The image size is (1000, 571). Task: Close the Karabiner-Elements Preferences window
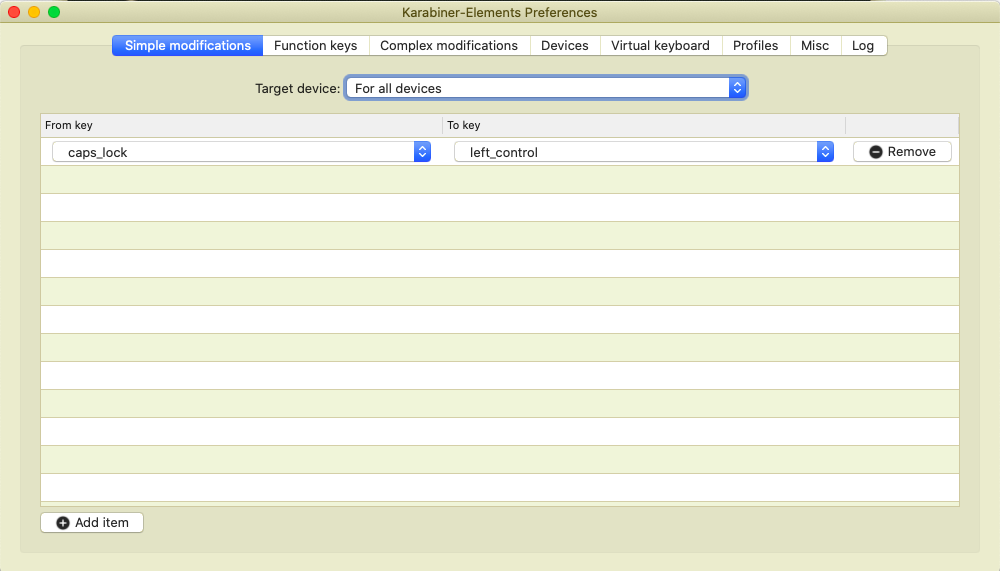(x=14, y=12)
